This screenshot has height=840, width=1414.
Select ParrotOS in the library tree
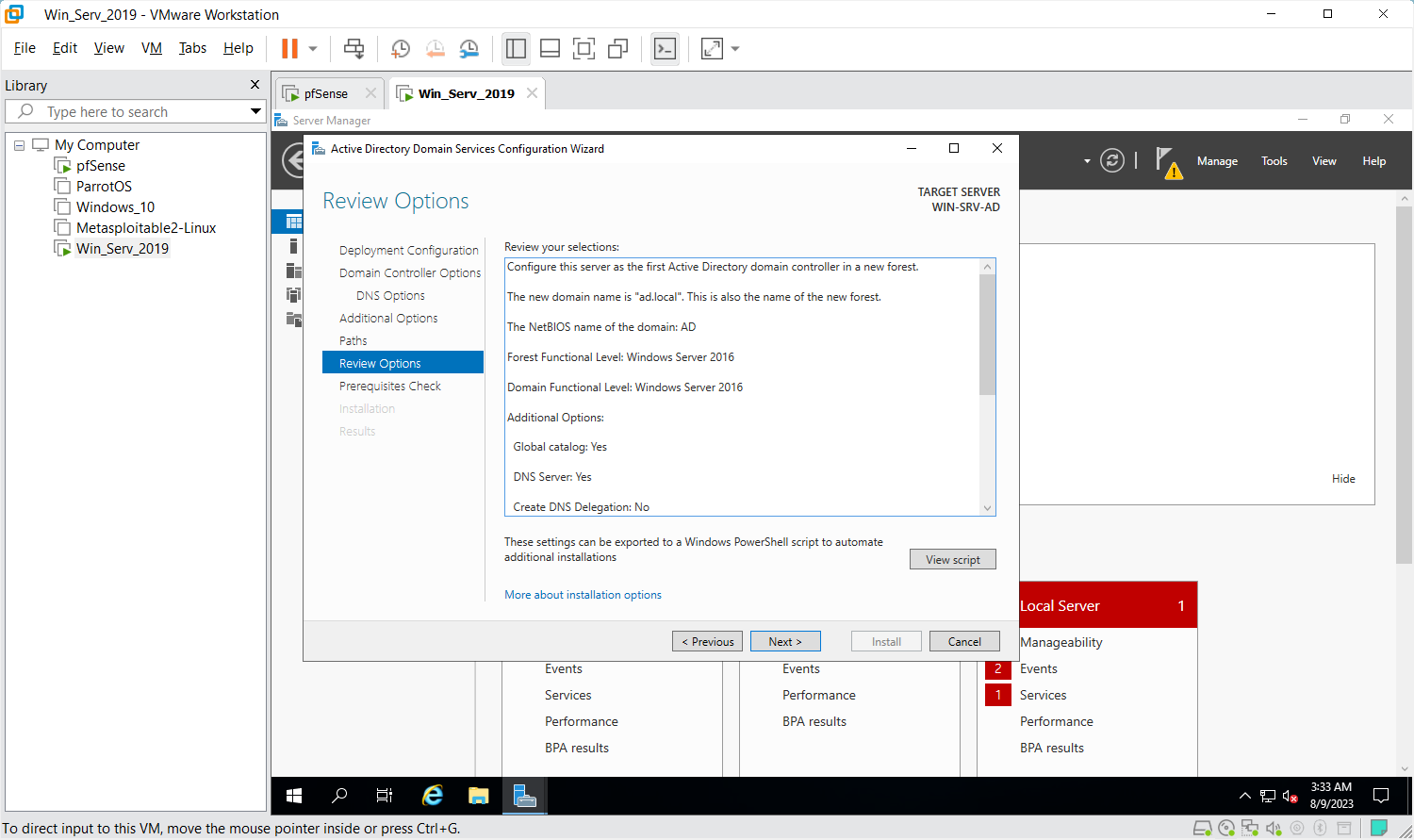point(104,187)
